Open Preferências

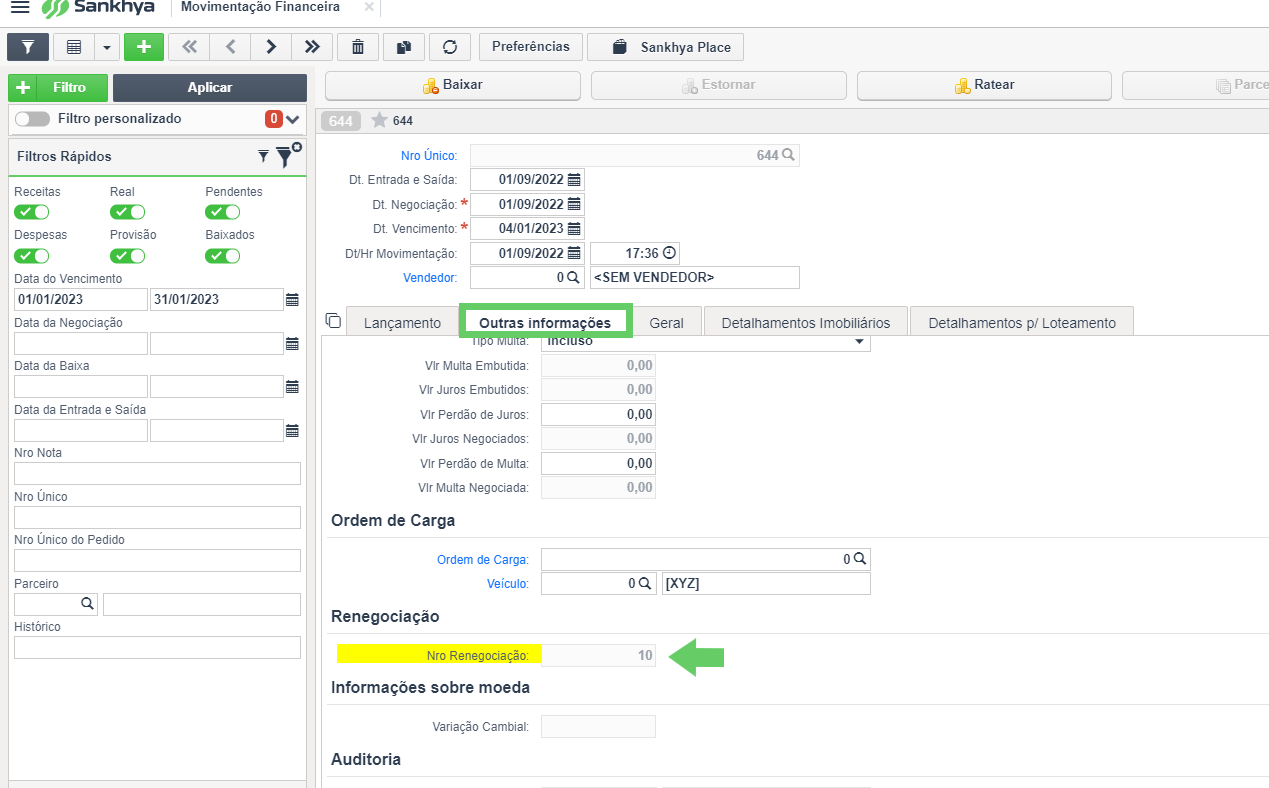pos(531,47)
